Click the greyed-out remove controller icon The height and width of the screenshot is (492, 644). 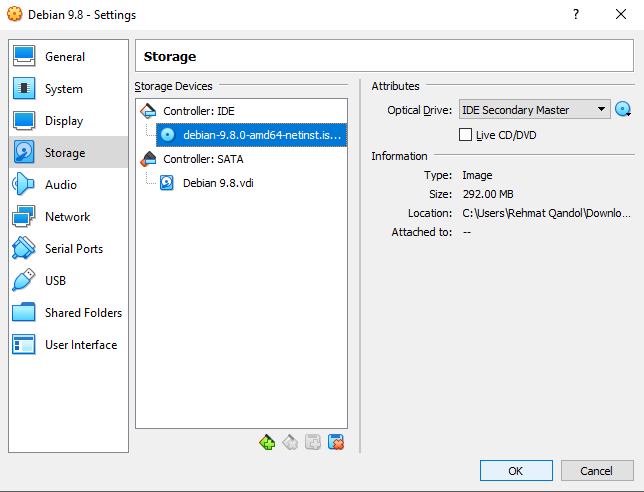coord(289,442)
